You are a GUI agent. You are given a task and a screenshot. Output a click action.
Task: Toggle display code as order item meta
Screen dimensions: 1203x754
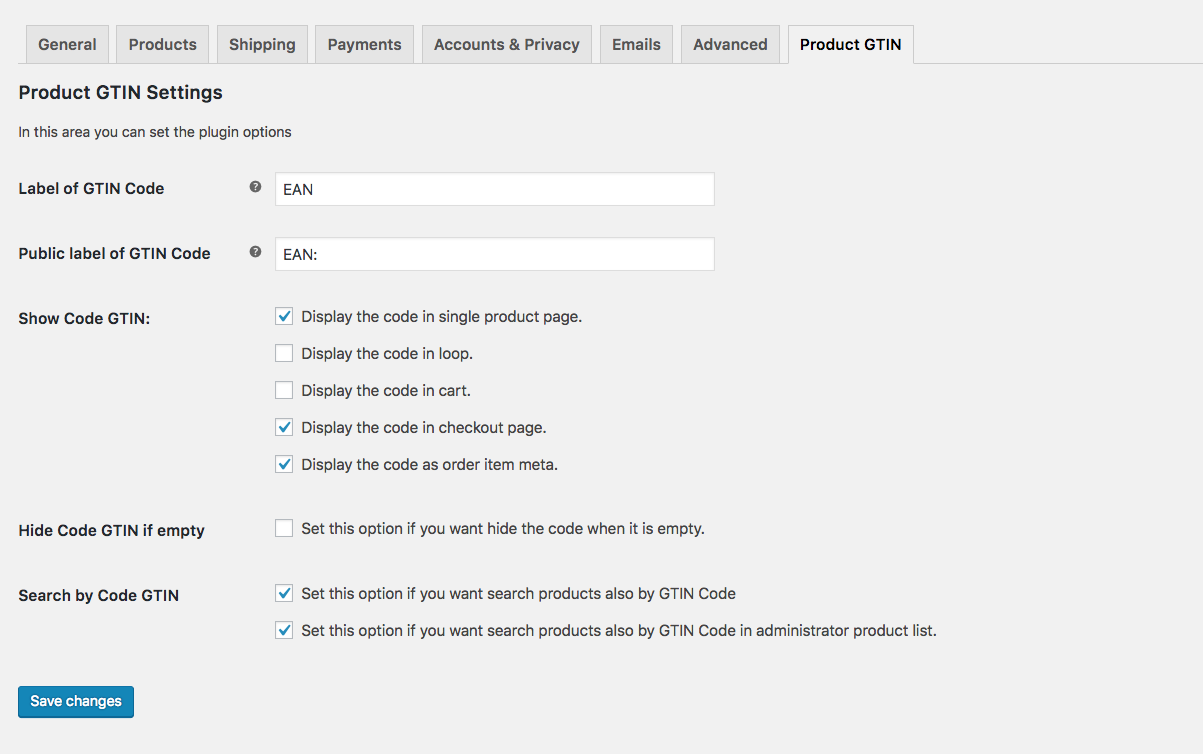(284, 465)
